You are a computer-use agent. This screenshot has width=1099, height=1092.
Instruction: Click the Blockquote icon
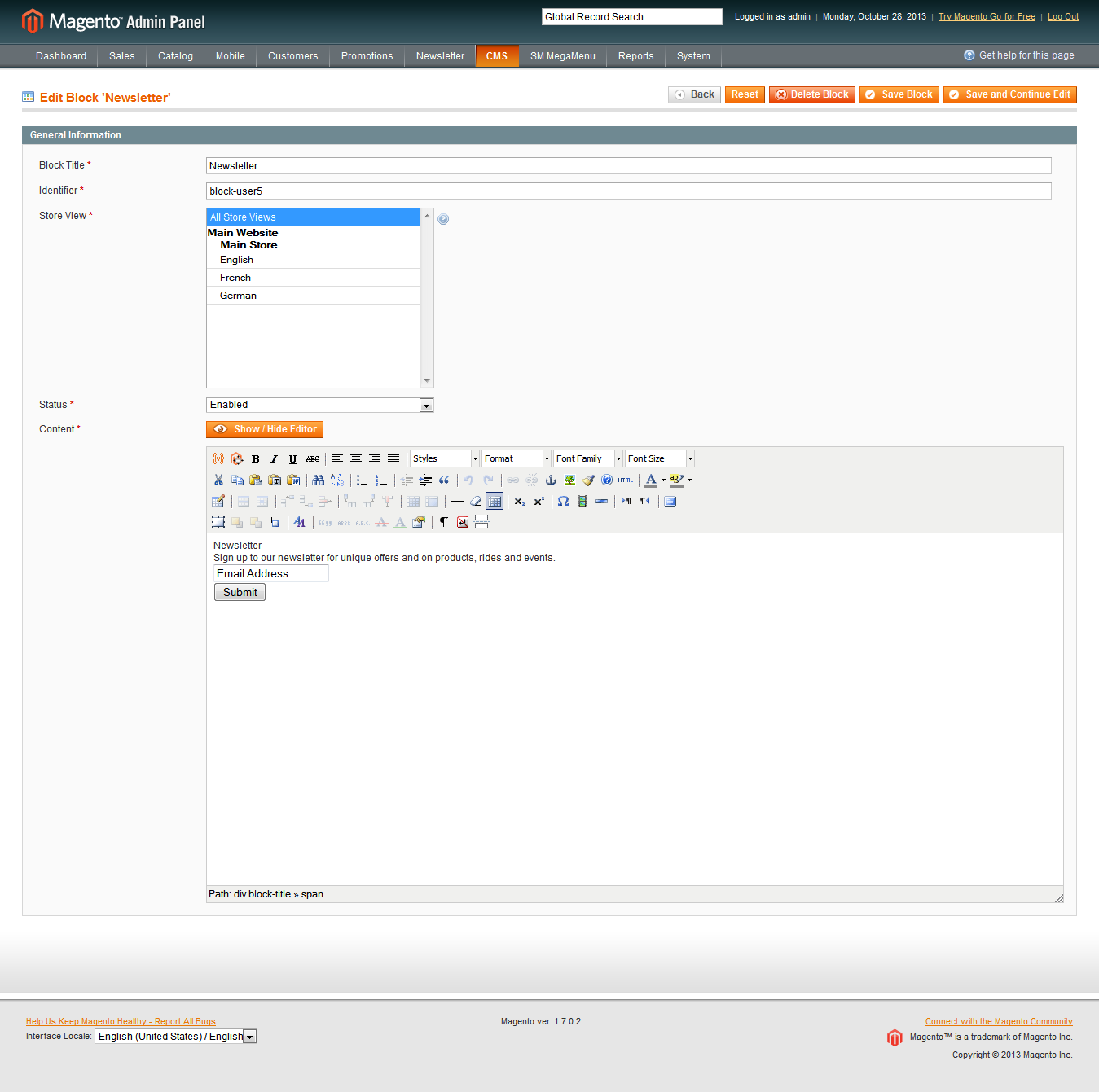pos(444,480)
